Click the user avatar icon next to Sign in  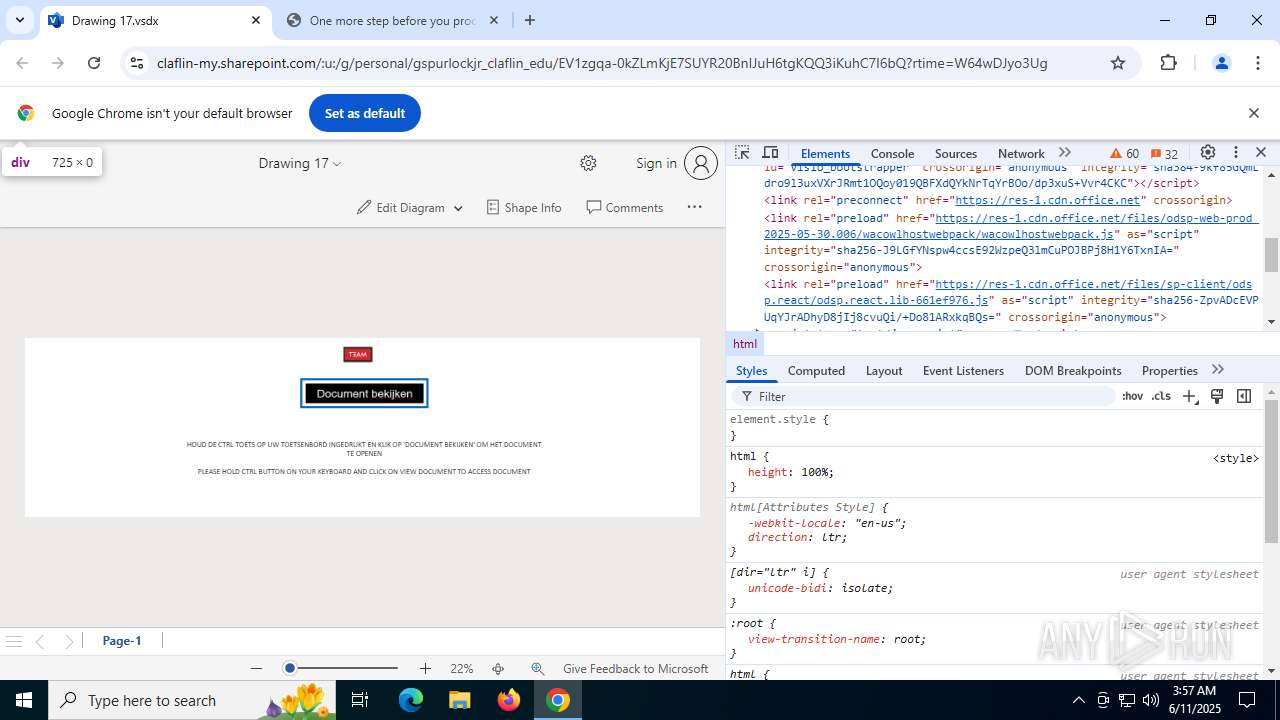point(701,163)
